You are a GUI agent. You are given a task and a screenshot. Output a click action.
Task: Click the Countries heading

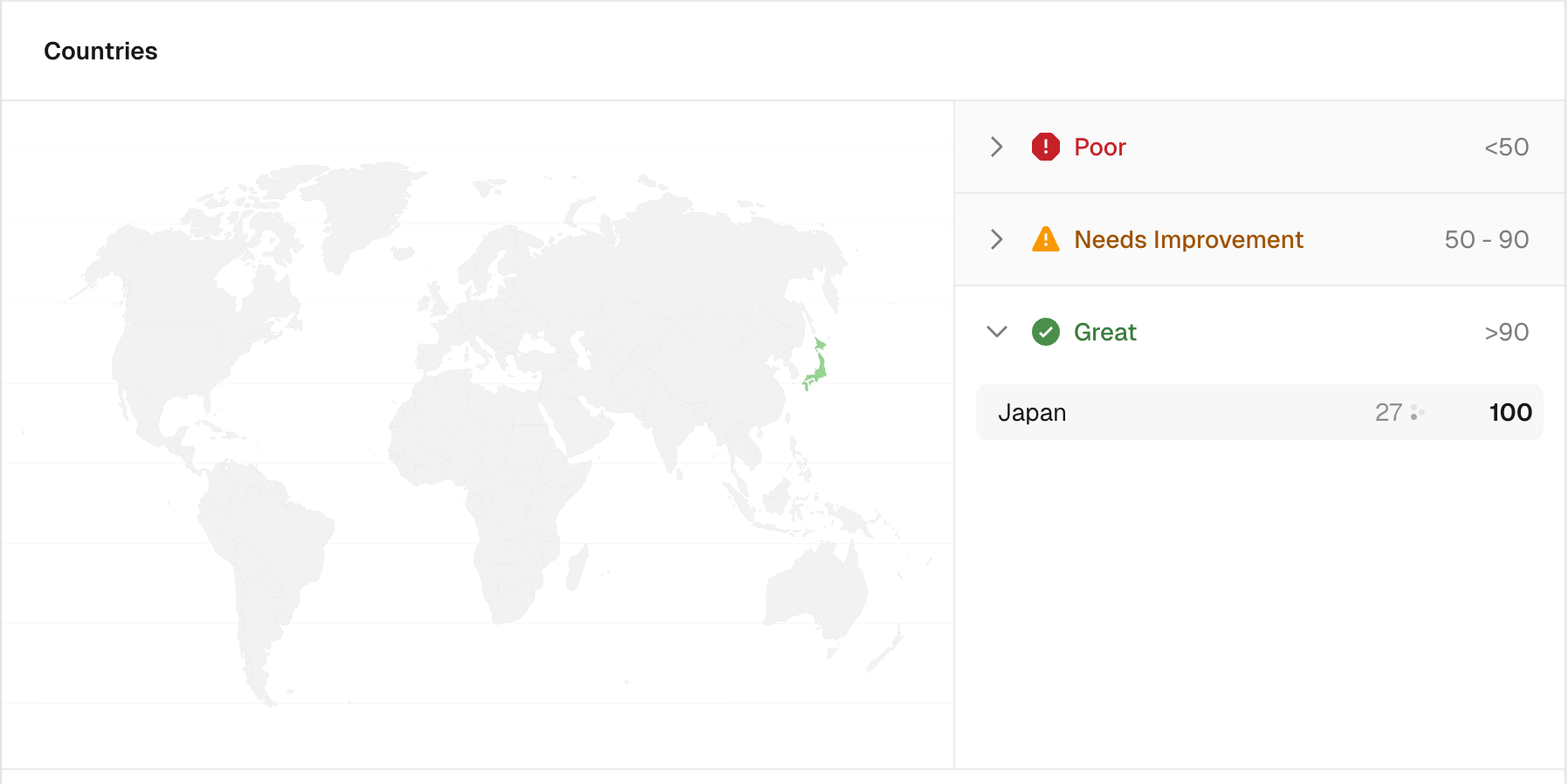pos(100,51)
